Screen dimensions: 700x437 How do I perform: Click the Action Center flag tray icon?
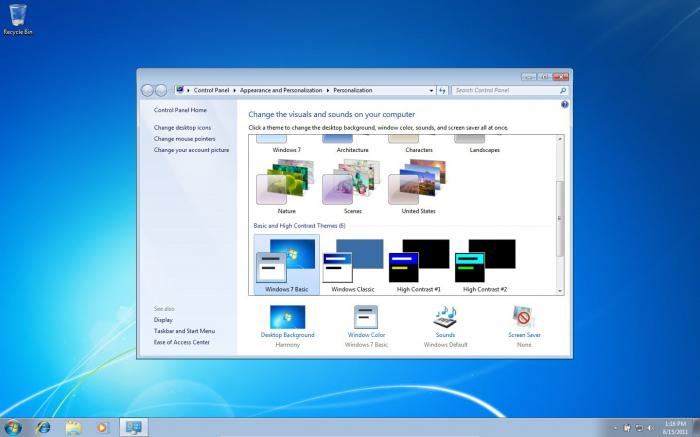coord(627,428)
